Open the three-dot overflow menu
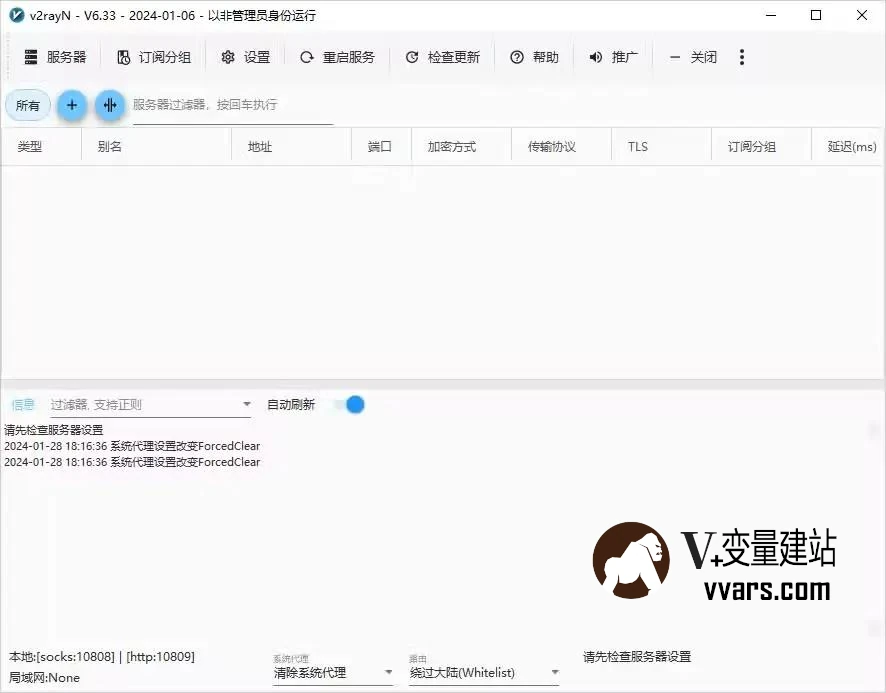886x693 pixels. 742,57
